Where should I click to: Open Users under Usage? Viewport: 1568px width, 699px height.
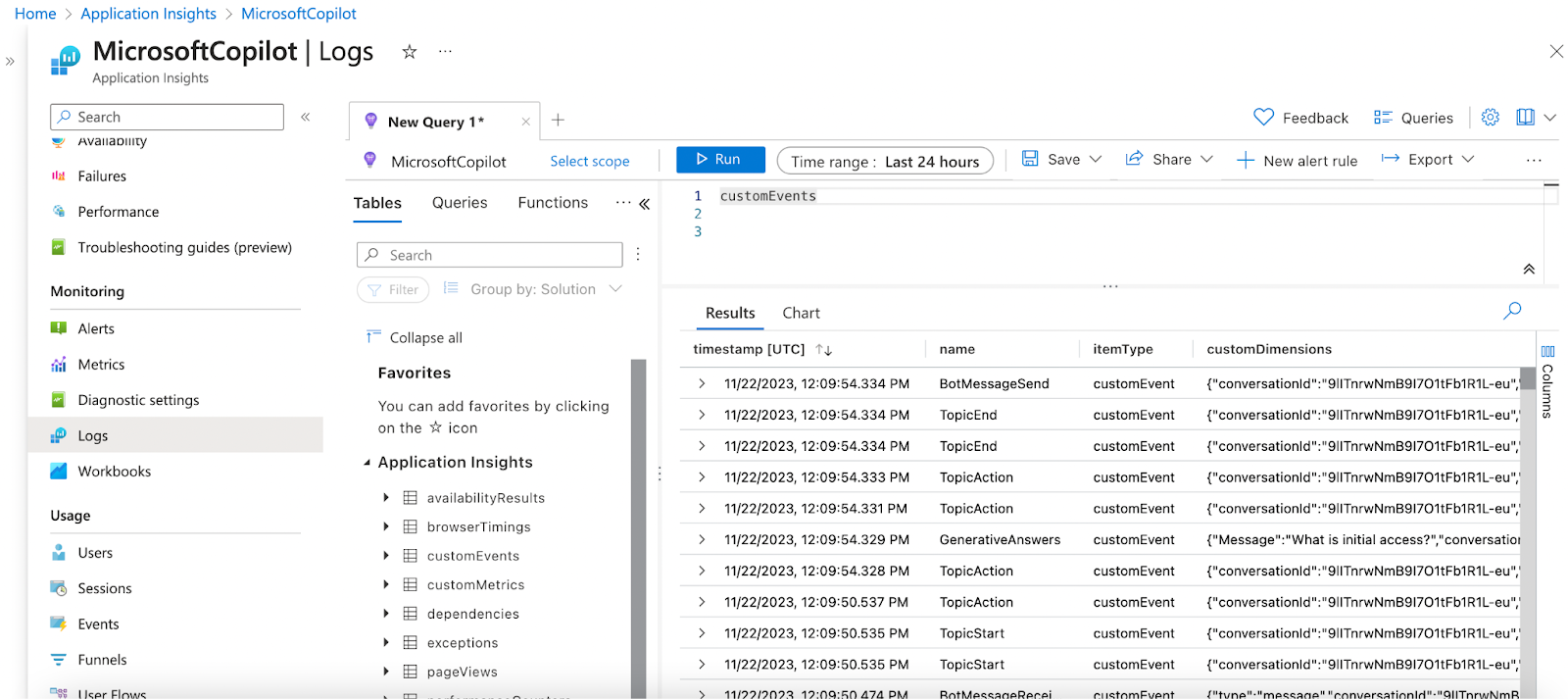[x=95, y=553]
